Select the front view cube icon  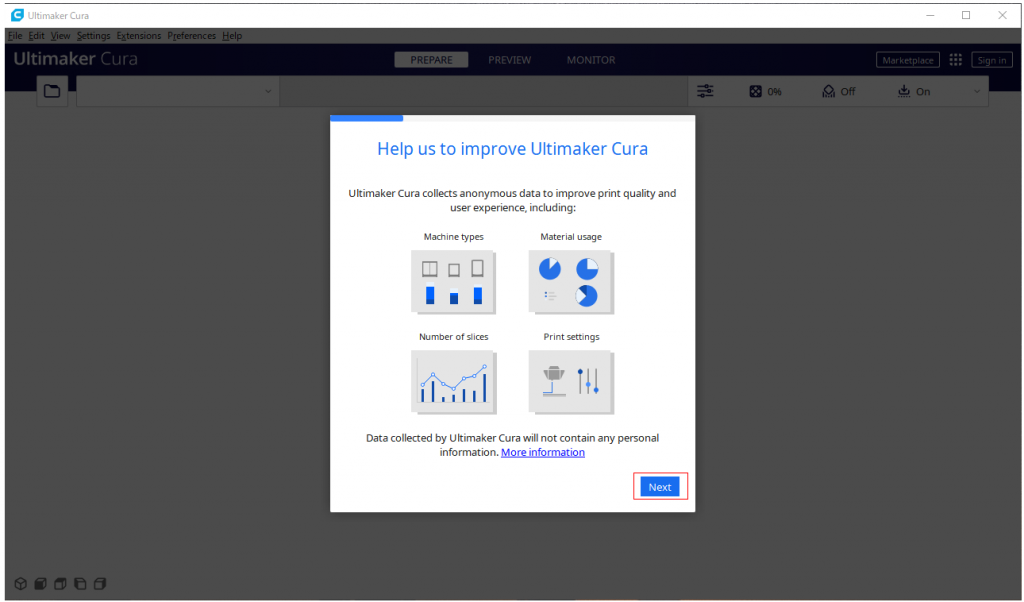tap(40, 584)
